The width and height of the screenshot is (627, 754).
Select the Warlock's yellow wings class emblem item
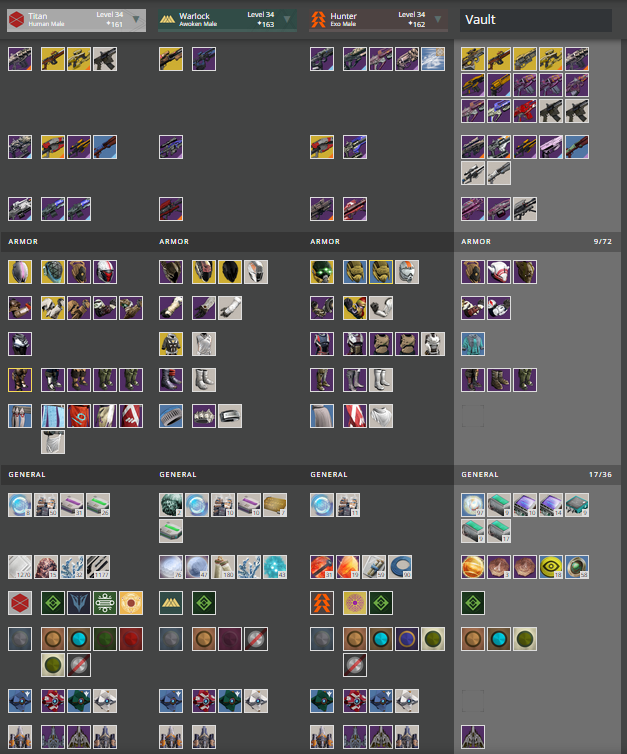pyautogui.click(x=171, y=603)
